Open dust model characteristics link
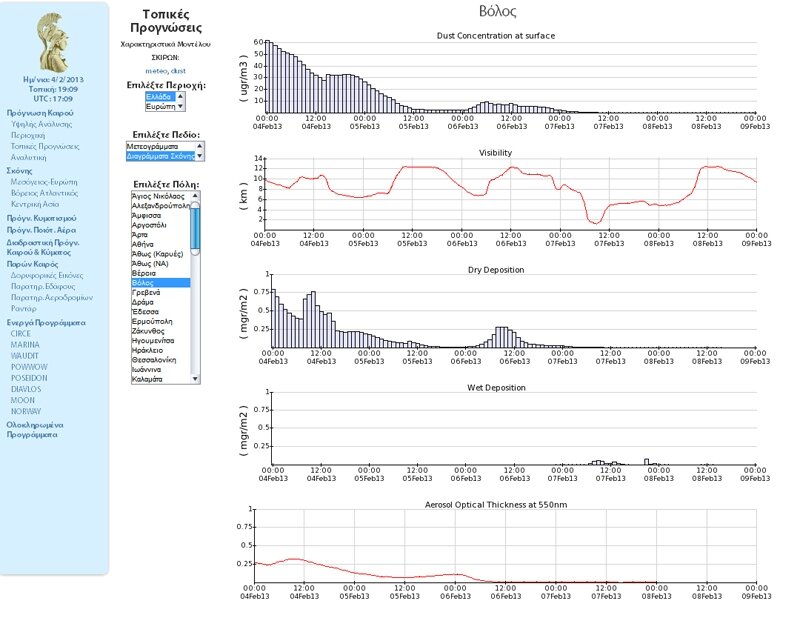This screenshot has height=618, width=800. (x=178, y=71)
